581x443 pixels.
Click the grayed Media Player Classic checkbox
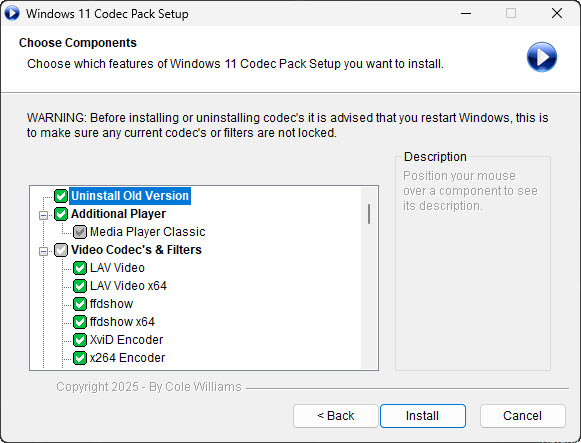coord(80,232)
